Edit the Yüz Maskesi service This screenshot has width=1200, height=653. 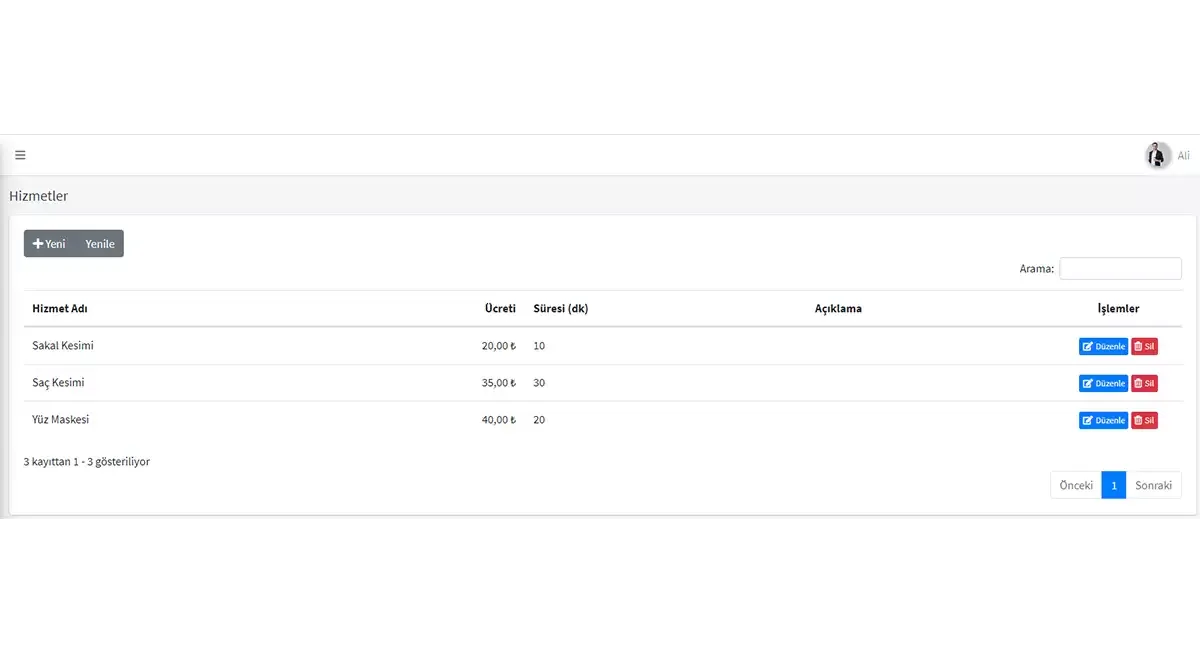tap(1103, 421)
